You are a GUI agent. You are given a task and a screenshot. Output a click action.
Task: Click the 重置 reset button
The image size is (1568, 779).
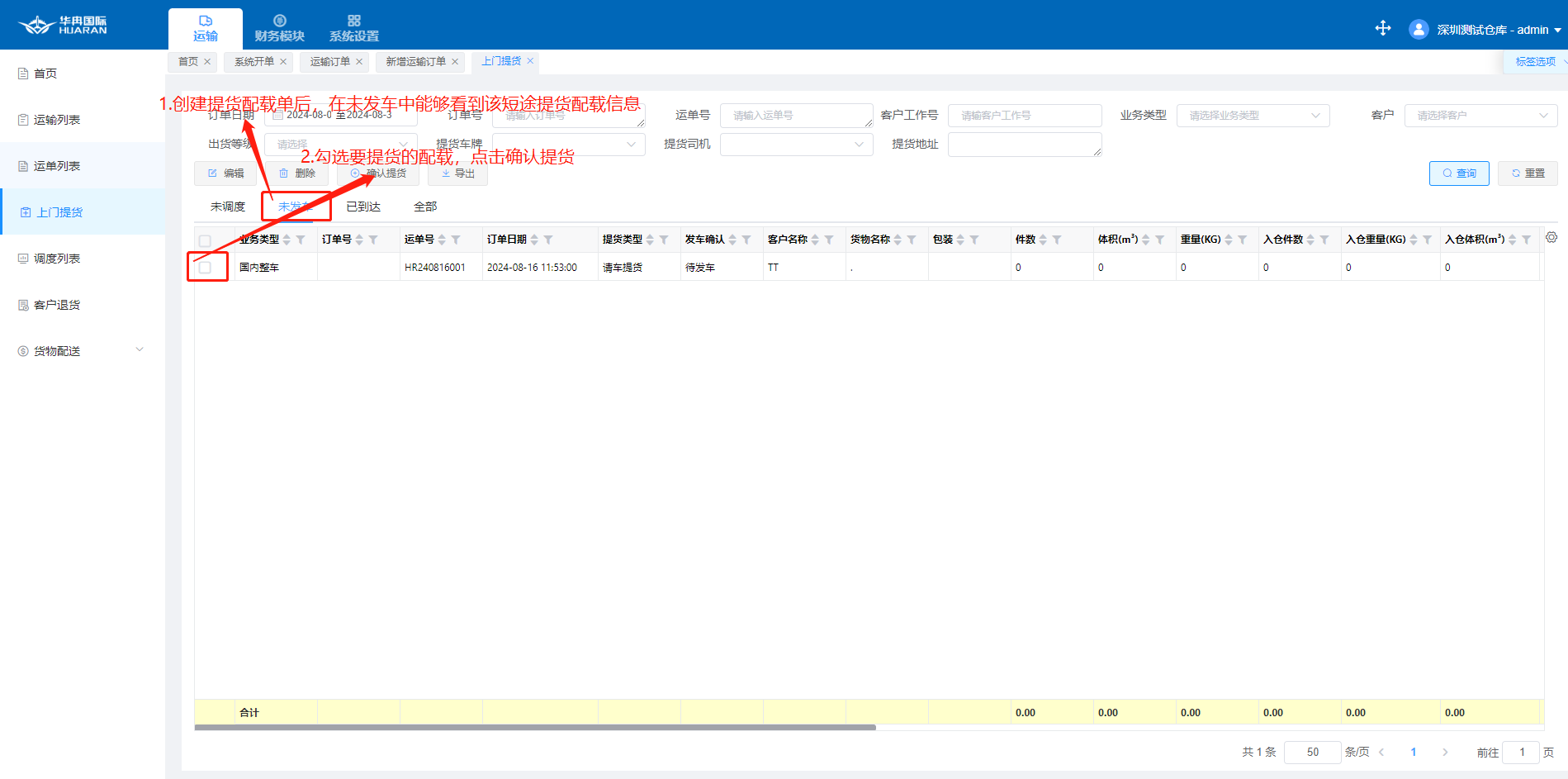pyautogui.click(x=1528, y=173)
